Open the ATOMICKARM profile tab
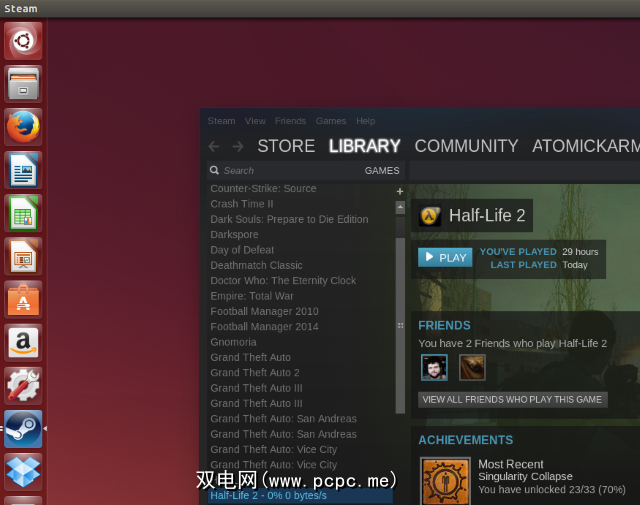Image resolution: width=640 pixels, height=505 pixels. tap(586, 146)
